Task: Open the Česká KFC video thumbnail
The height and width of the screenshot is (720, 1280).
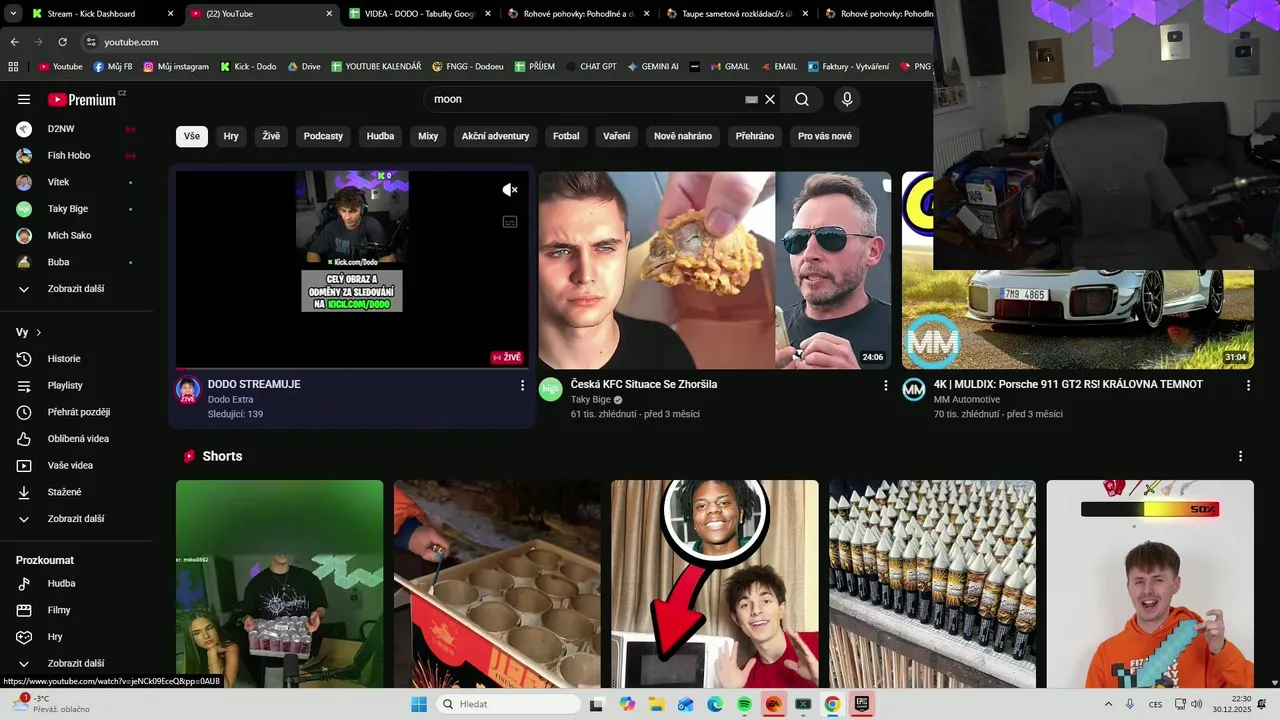Action: [x=715, y=270]
